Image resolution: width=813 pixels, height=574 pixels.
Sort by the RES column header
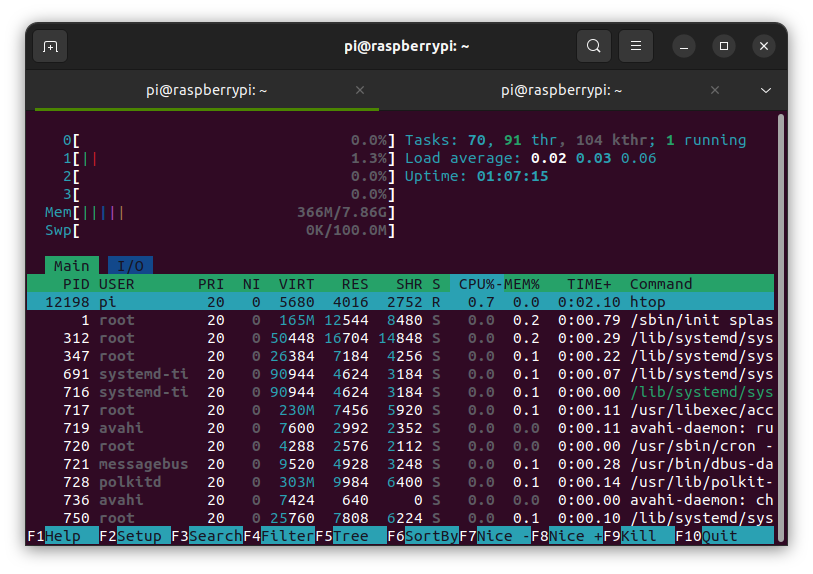click(x=355, y=284)
